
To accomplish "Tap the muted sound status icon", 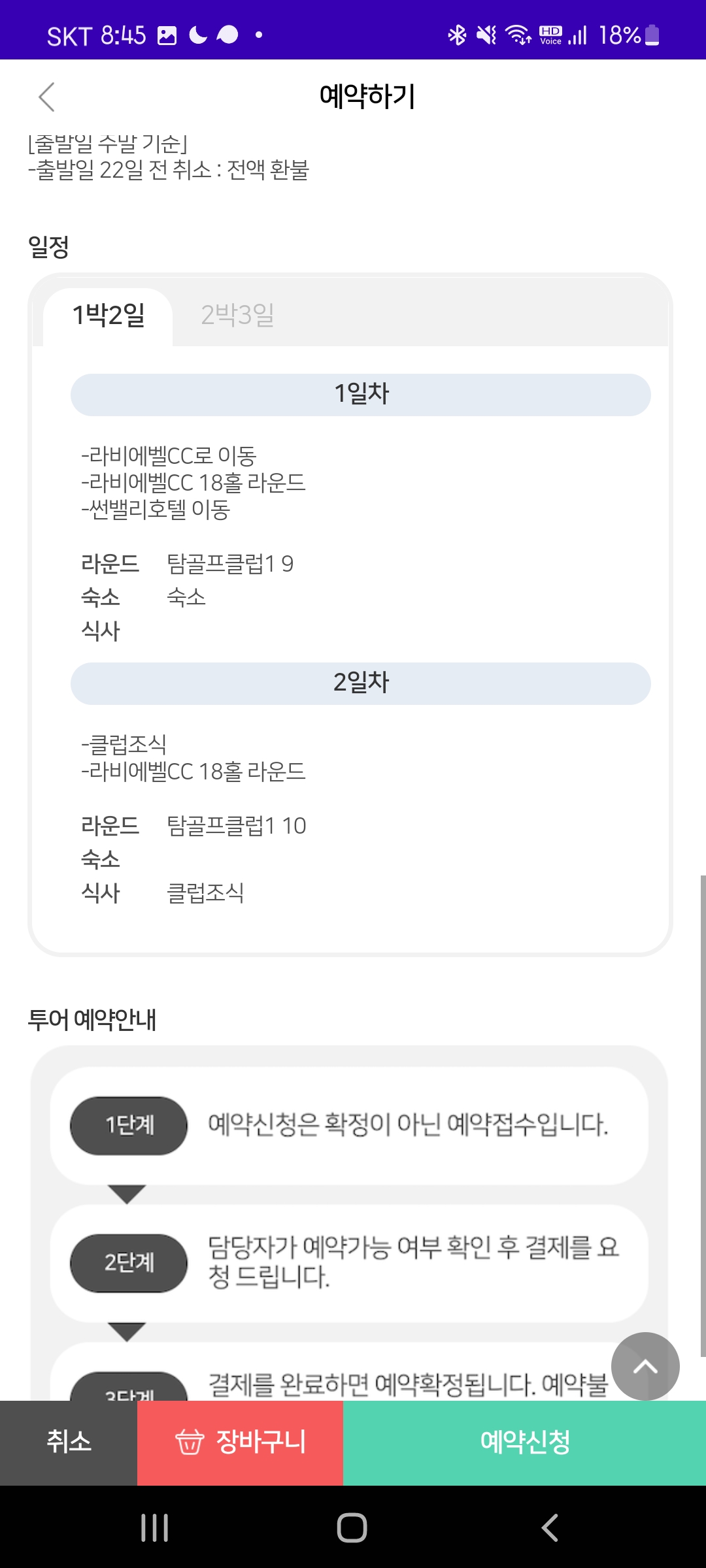I will click(x=486, y=35).
